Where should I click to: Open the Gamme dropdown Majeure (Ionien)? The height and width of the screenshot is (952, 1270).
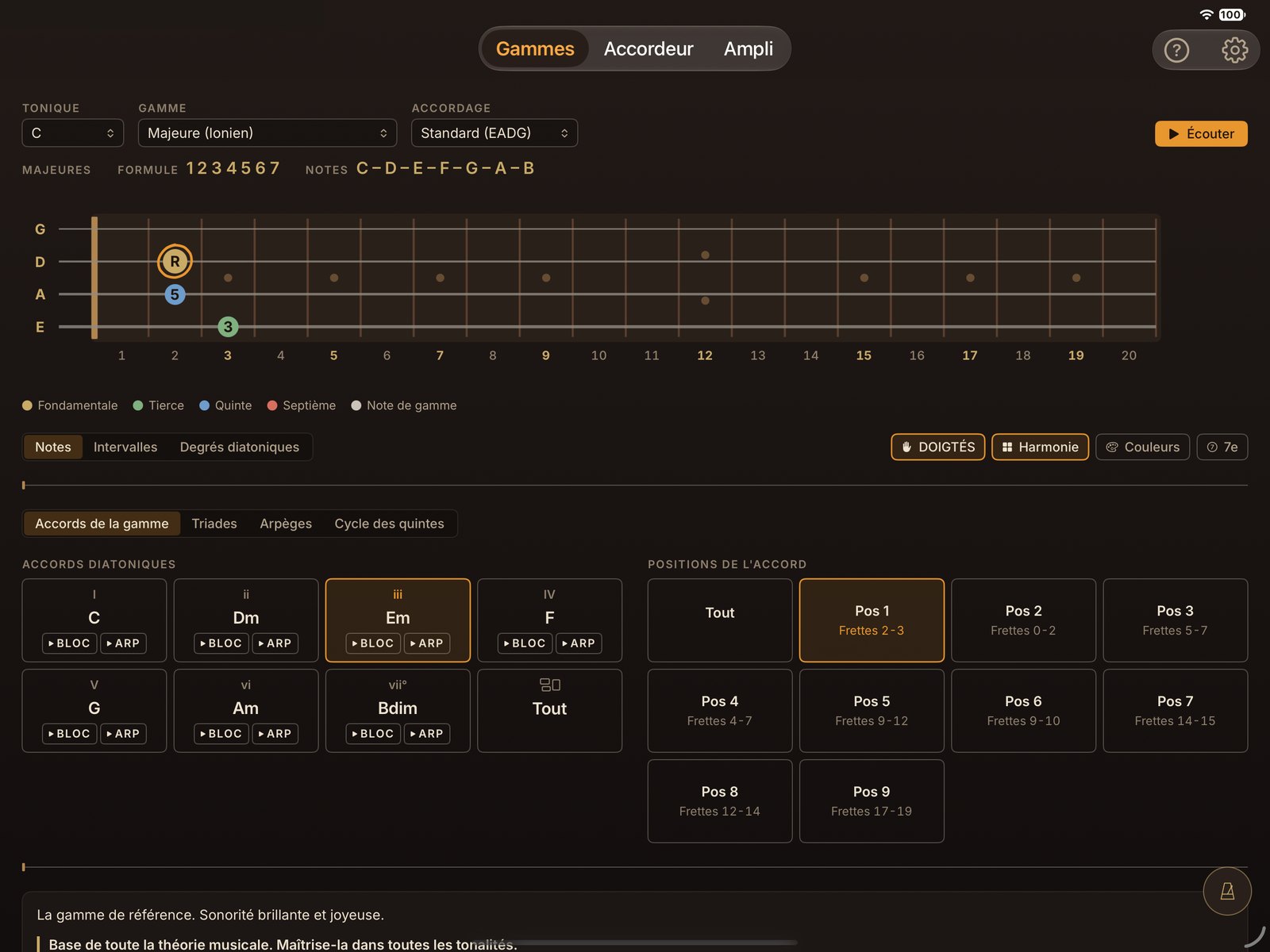267,132
